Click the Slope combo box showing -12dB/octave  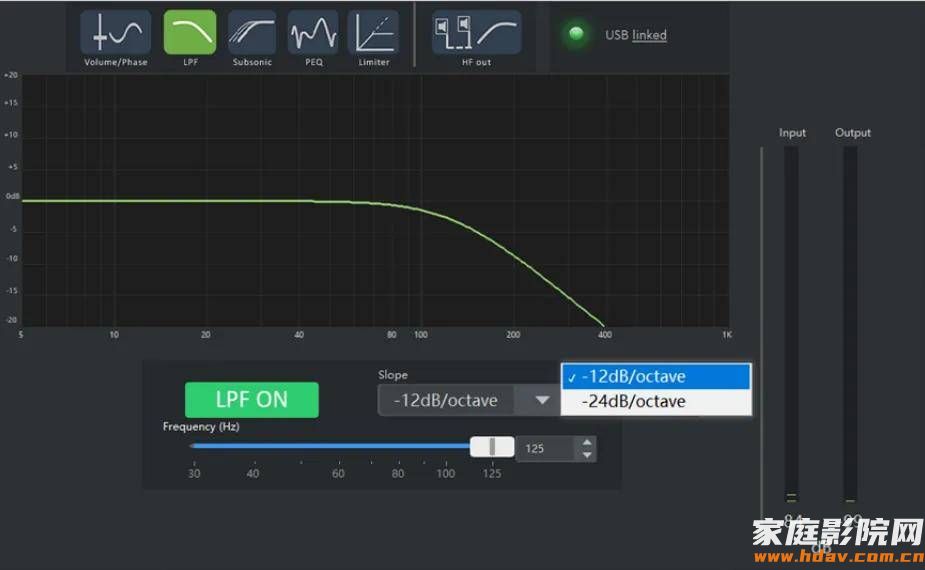(x=445, y=400)
